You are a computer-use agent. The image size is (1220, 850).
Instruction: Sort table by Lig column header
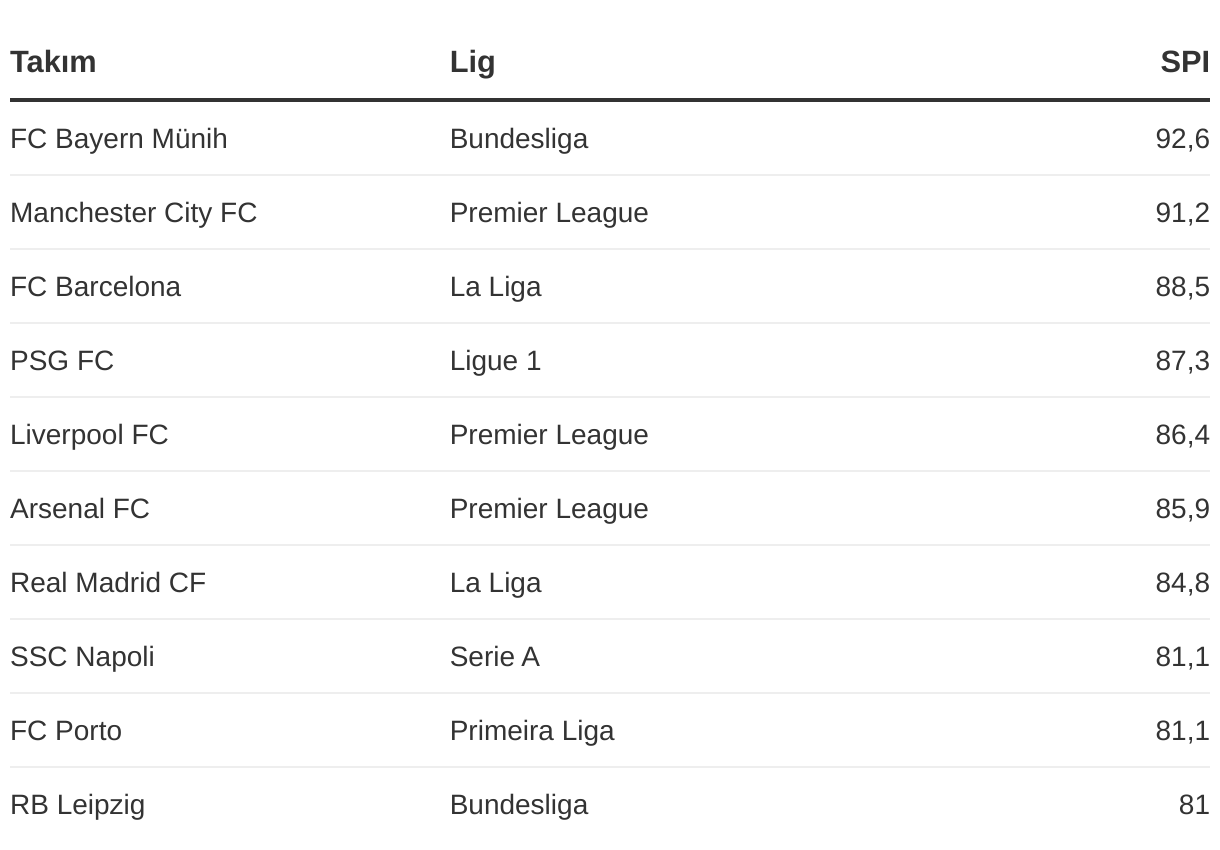pos(472,62)
